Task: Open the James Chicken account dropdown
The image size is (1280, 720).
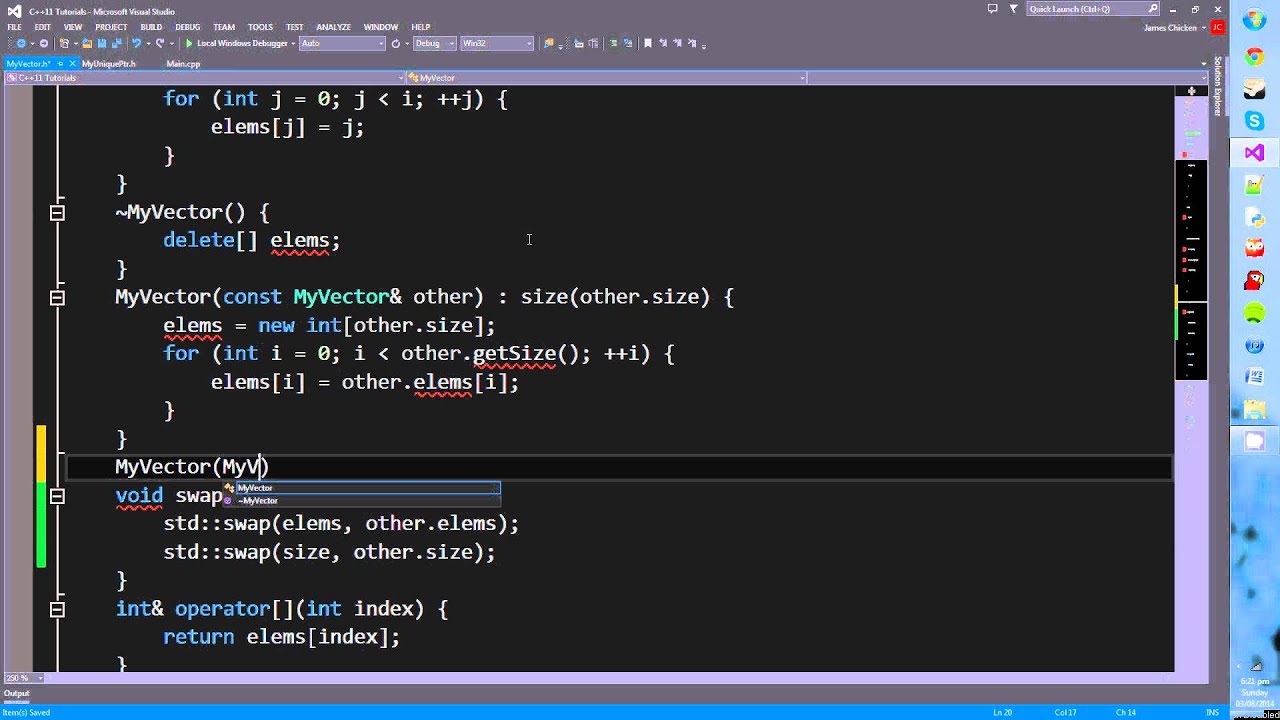Action: pyautogui.click(x=1176, y=27)
